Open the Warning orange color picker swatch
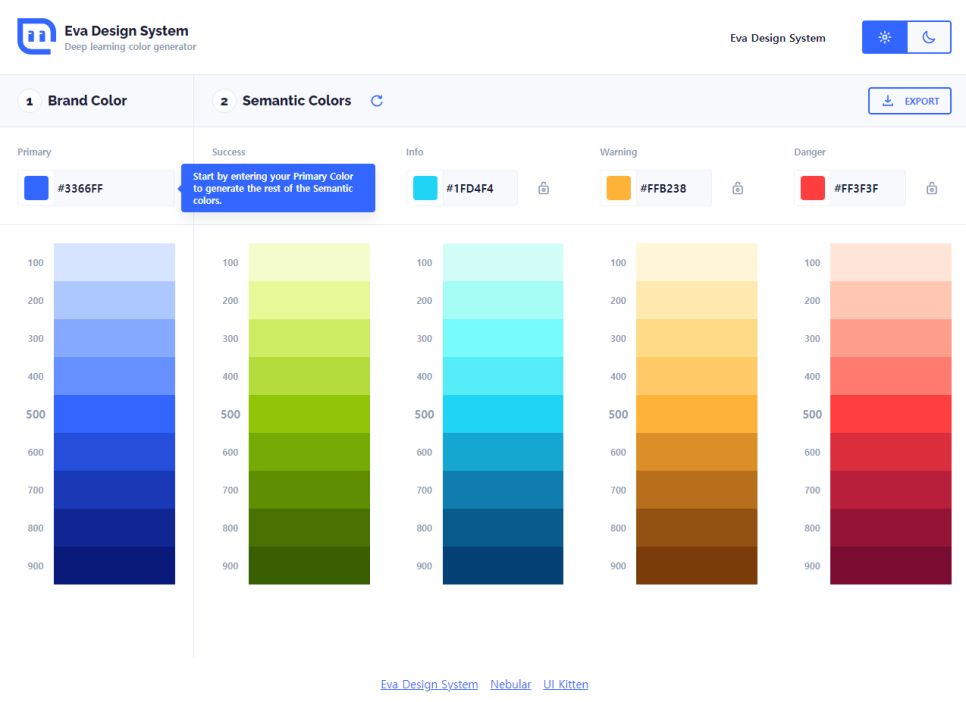Screen dimensions: 966x702 [619, 188]
